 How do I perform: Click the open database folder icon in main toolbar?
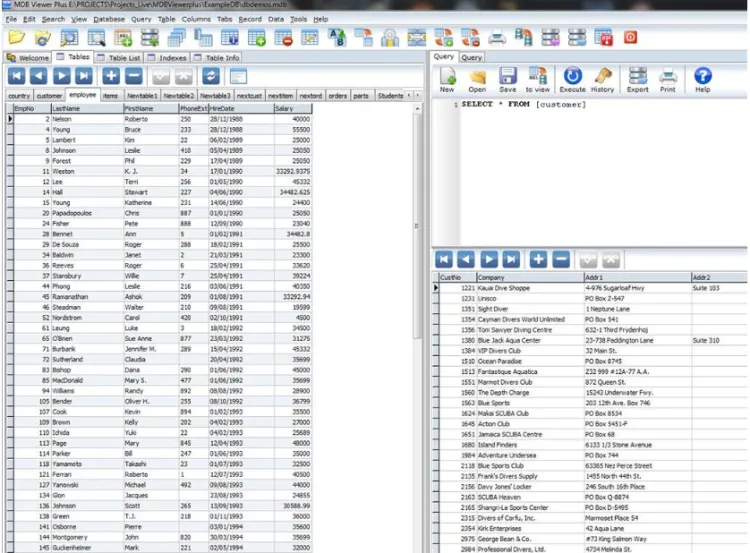[43, 39]
